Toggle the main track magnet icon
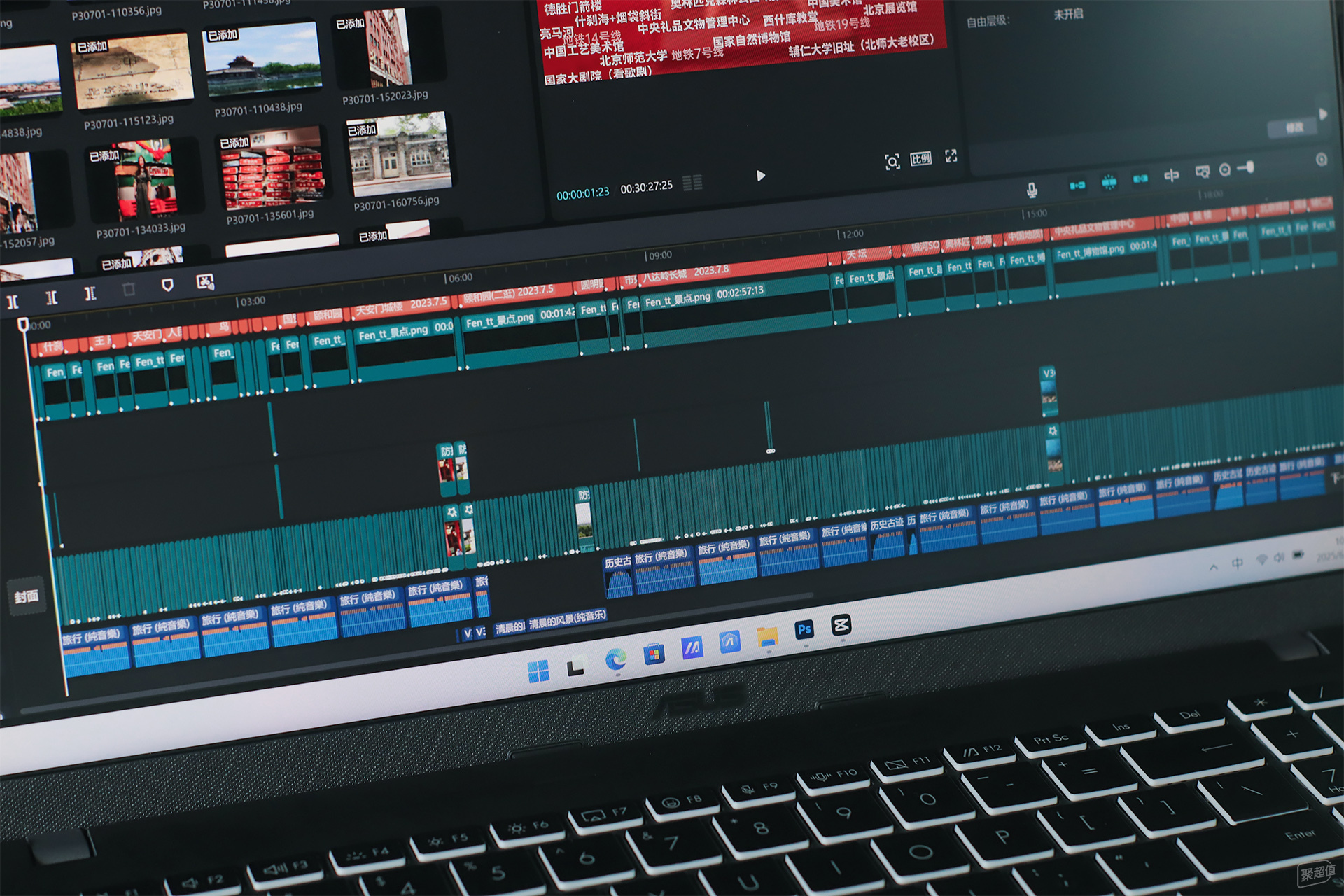This screenshot has width=1344, height=896. click(x=1077, y=185)
